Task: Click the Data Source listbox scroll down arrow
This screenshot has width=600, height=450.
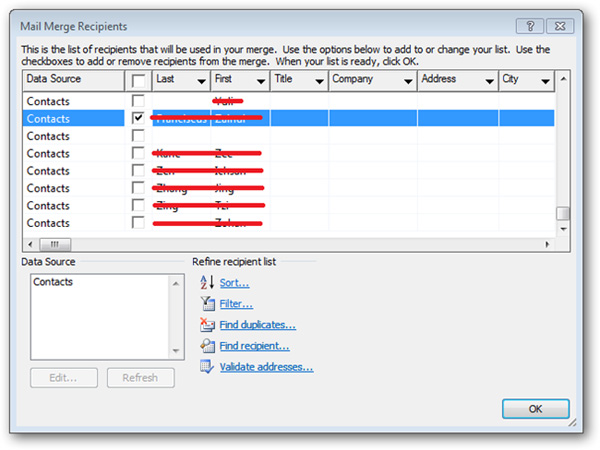Action: (x=176, y=351)
